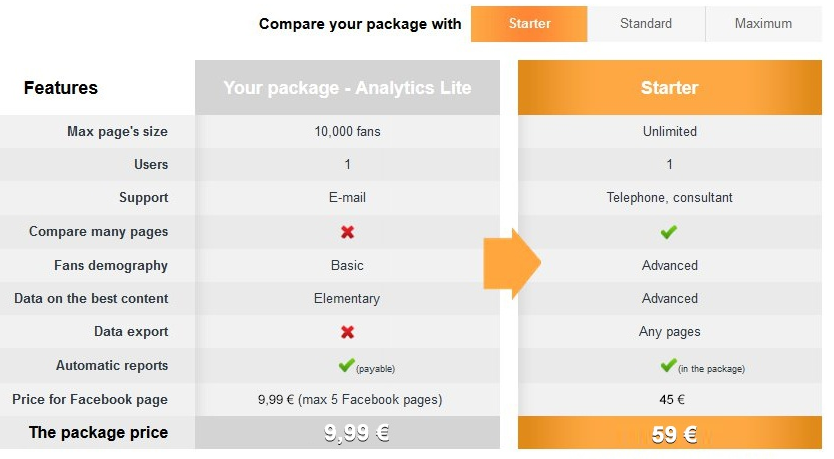Open the Maximum package tab

(x=763, y=24)
